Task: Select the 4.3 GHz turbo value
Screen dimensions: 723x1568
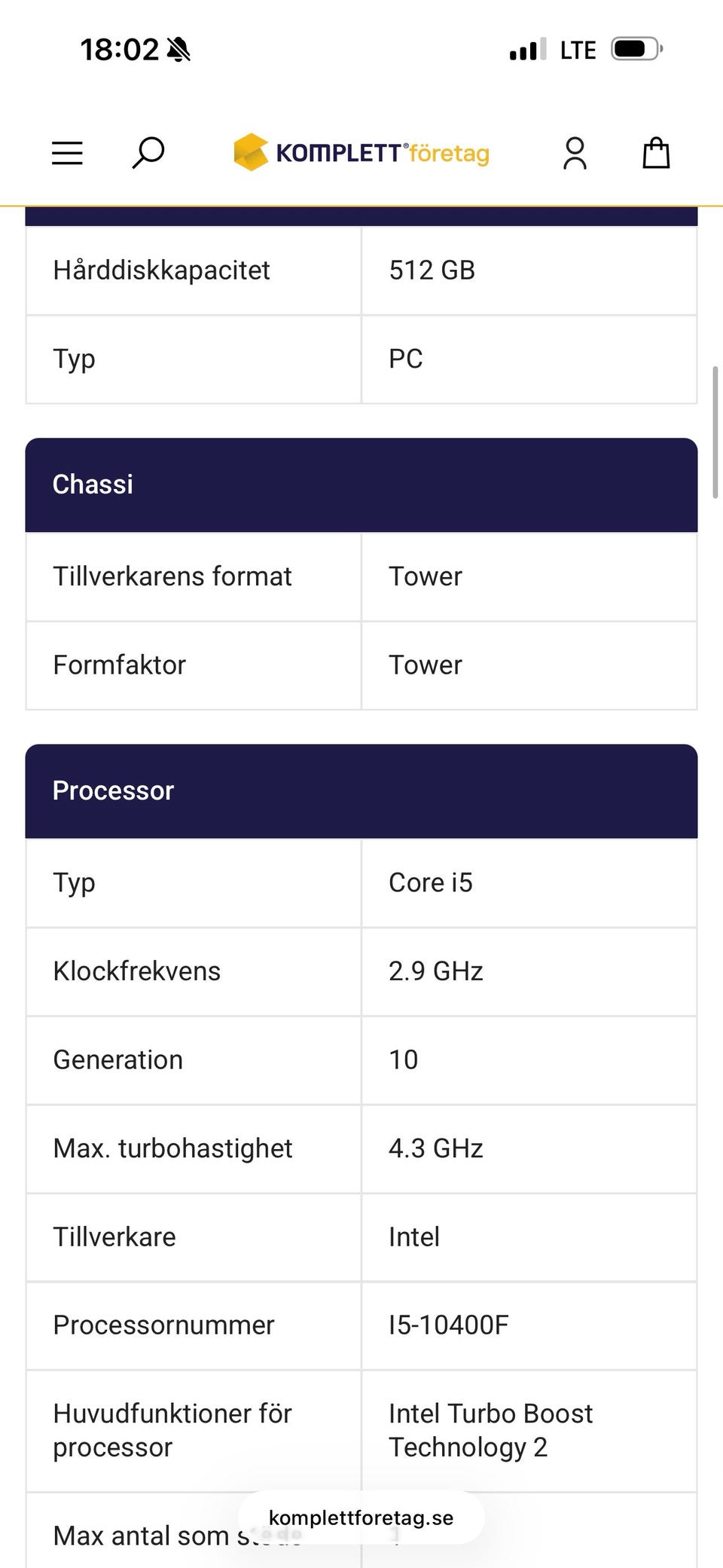Action: coord(435,1148)
